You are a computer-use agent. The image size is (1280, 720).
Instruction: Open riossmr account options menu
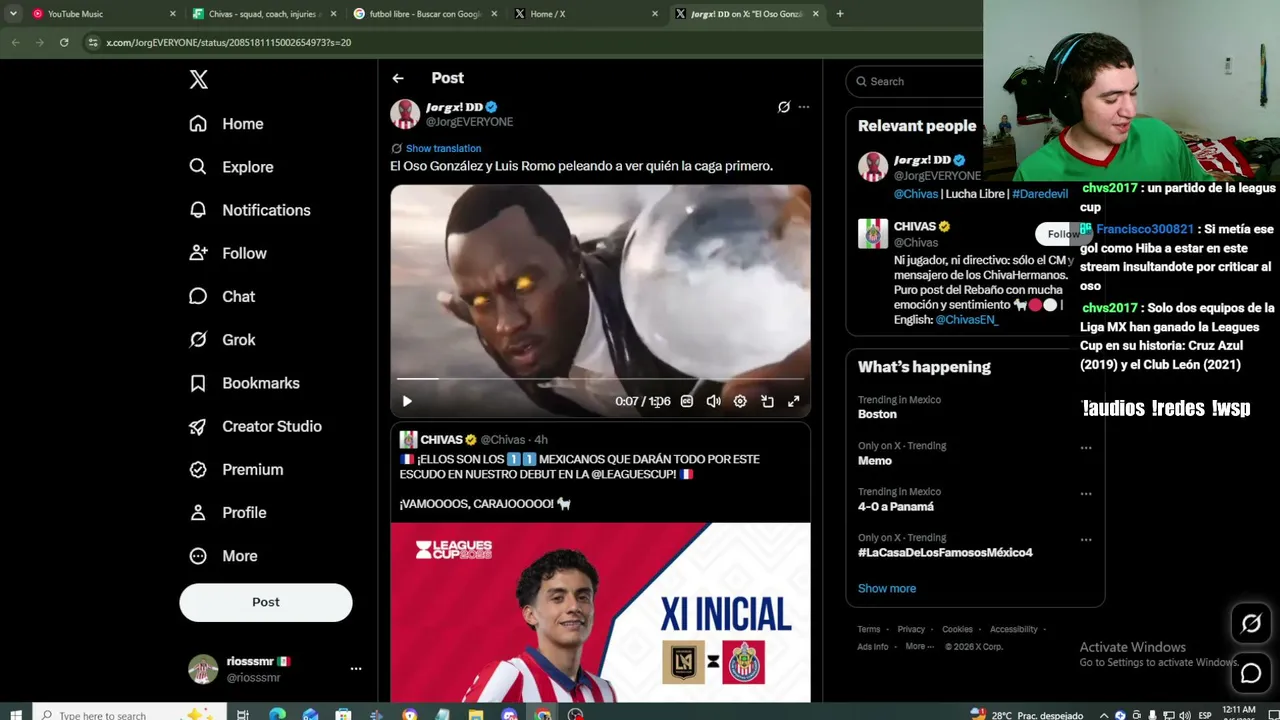click(x=356, y=669)
